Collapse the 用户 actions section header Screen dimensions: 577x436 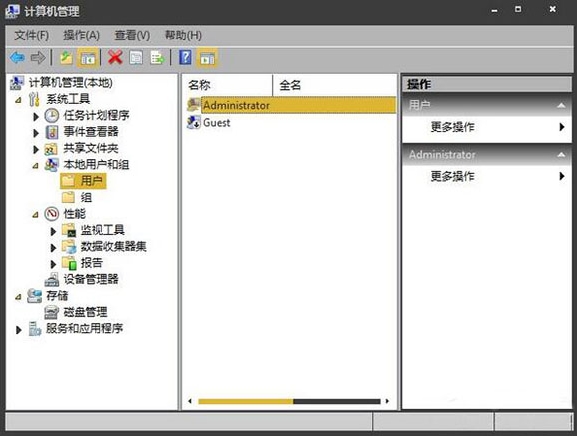click(x=561, y=106)
